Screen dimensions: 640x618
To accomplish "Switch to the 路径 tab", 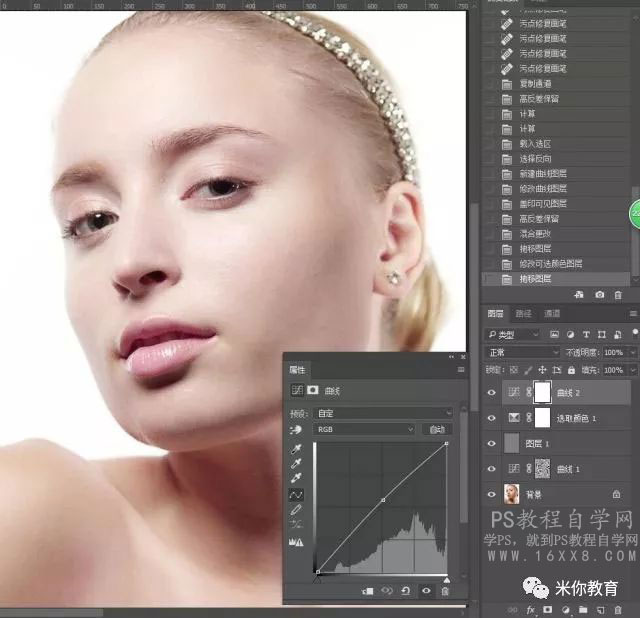I will click(x=523, y=313).
